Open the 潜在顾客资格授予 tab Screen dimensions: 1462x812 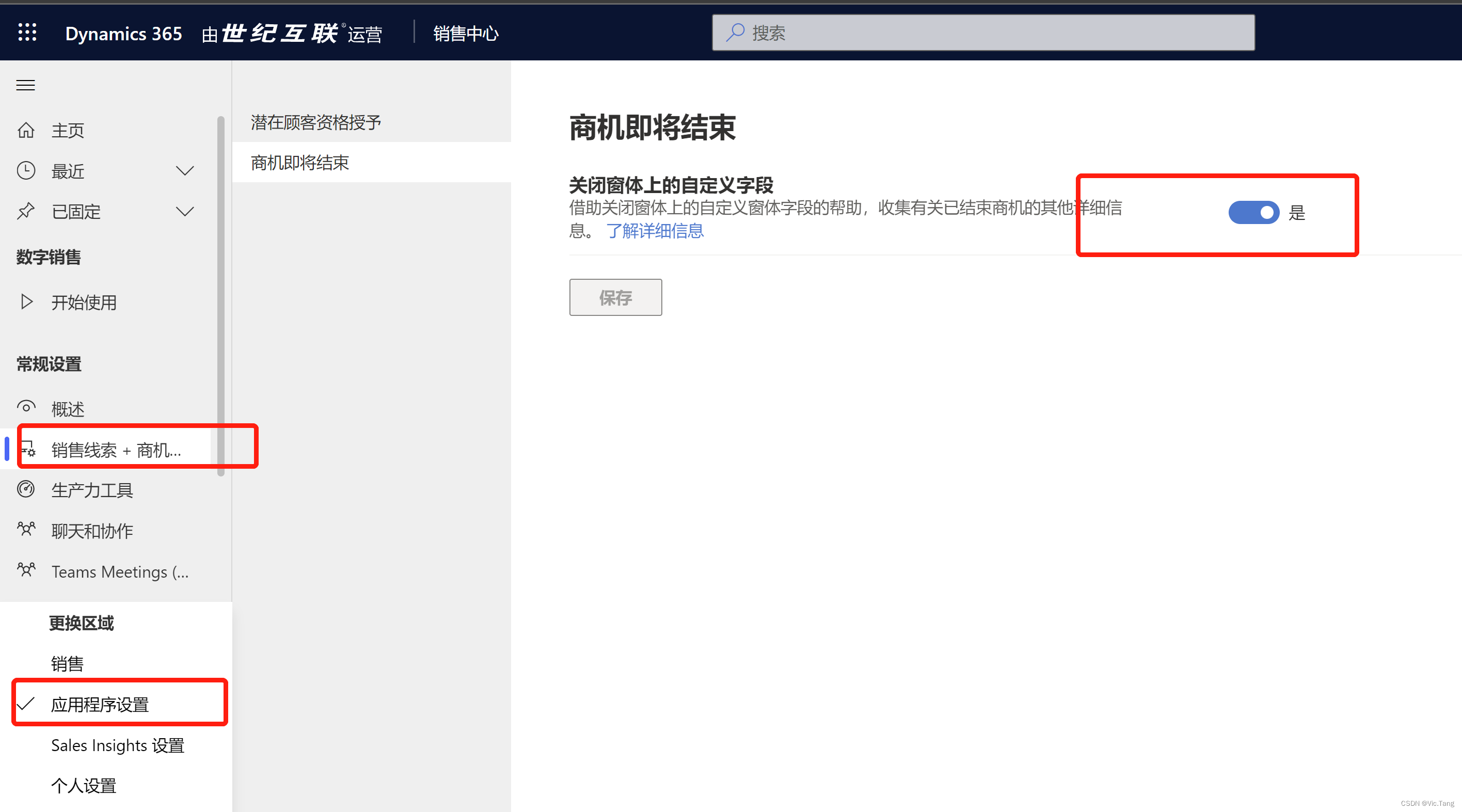click(315, 122)
